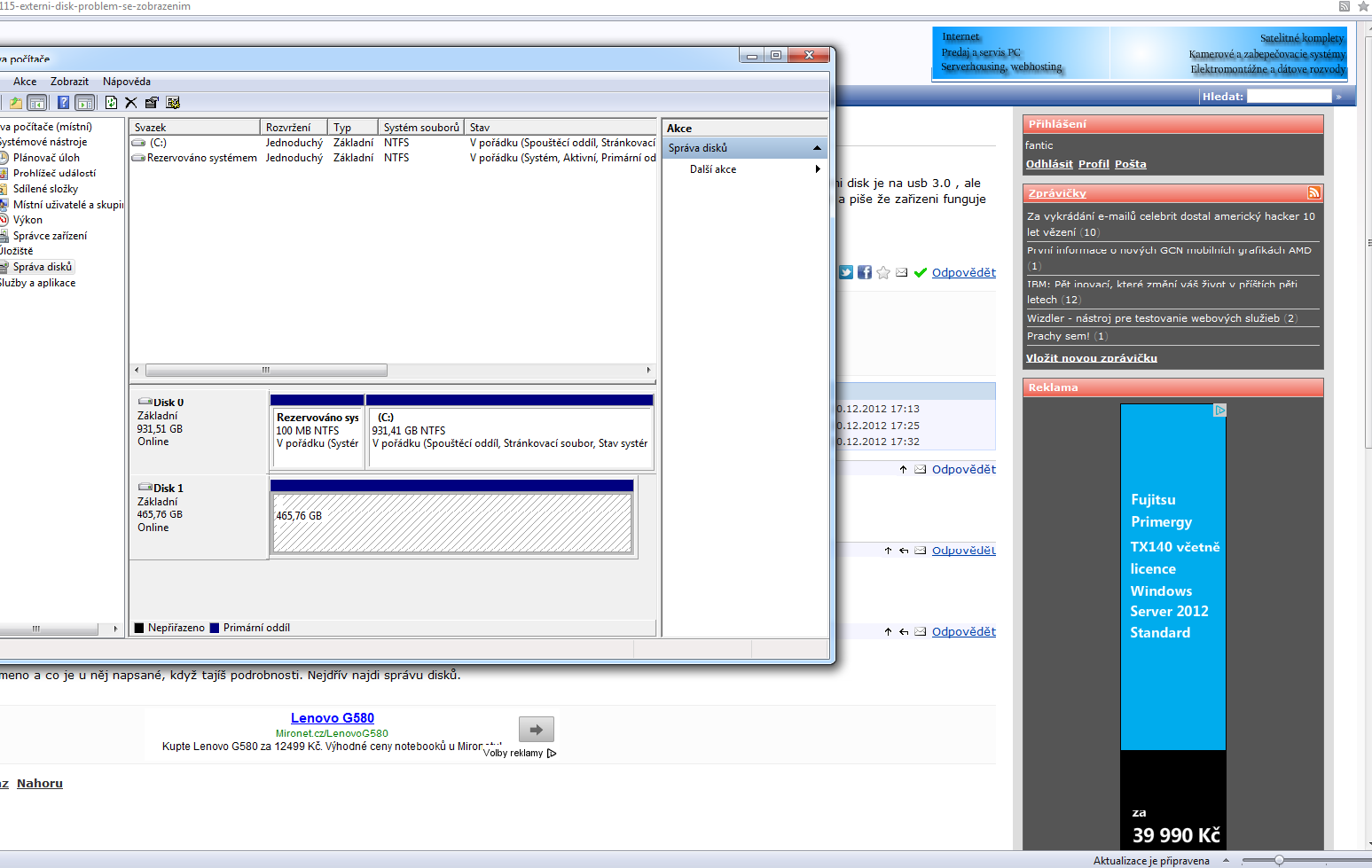This screenshot has width=1372, height=868.
Task: Select Plánovač úloh in console tree
Action: pos(46,158)
